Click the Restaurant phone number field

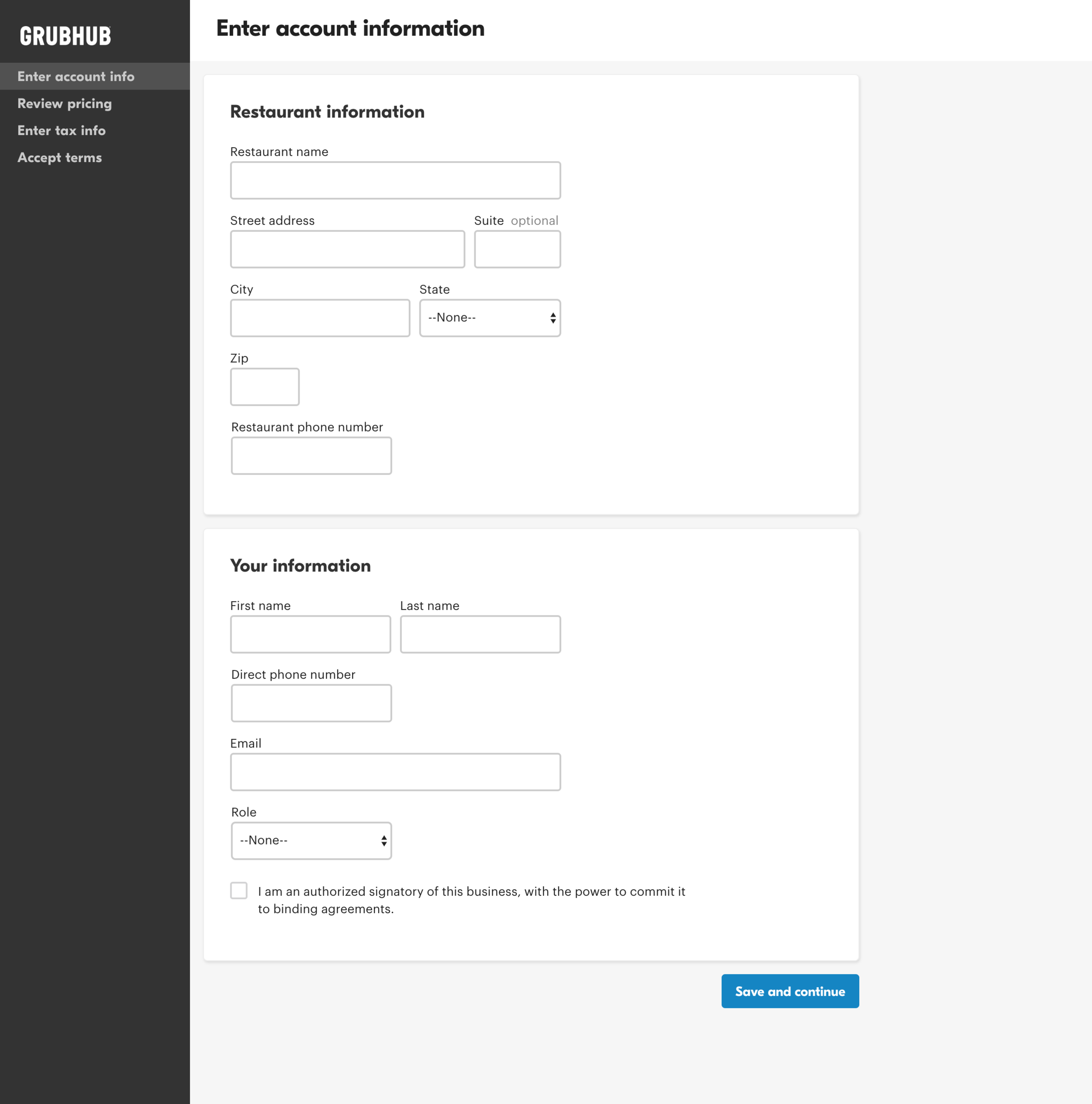point(311,455)
